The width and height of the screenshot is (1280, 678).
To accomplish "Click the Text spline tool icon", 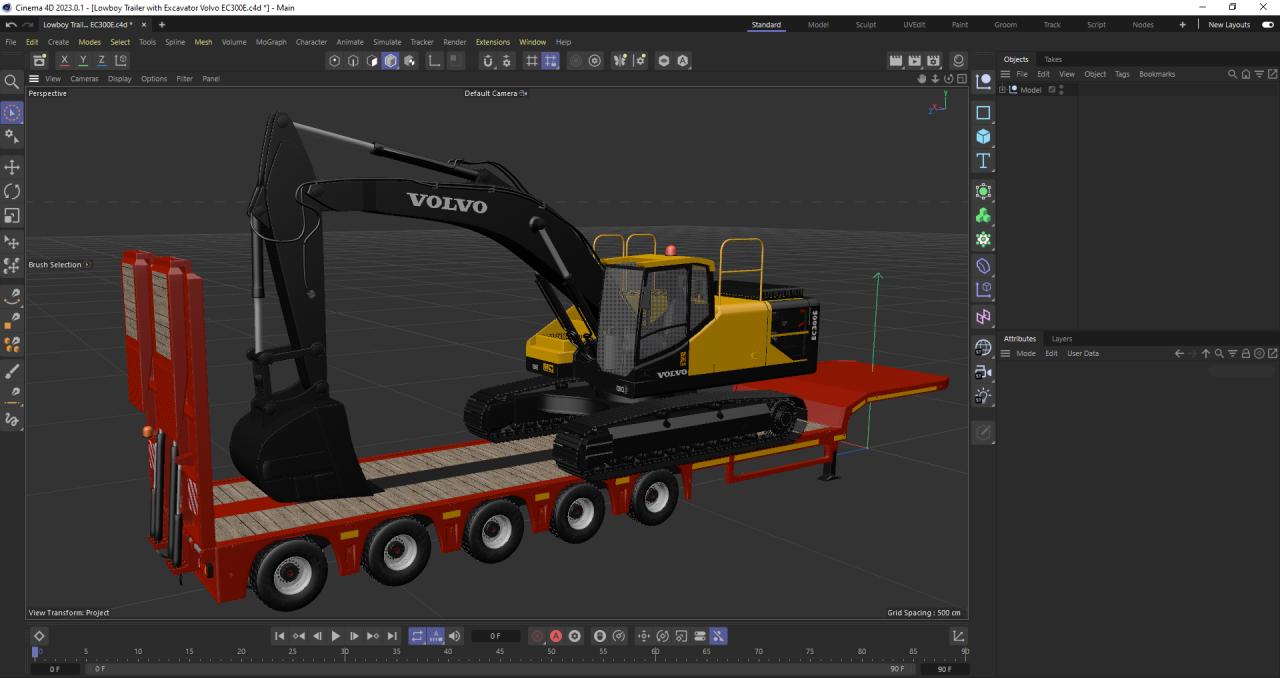I will [x=983, y=161].
